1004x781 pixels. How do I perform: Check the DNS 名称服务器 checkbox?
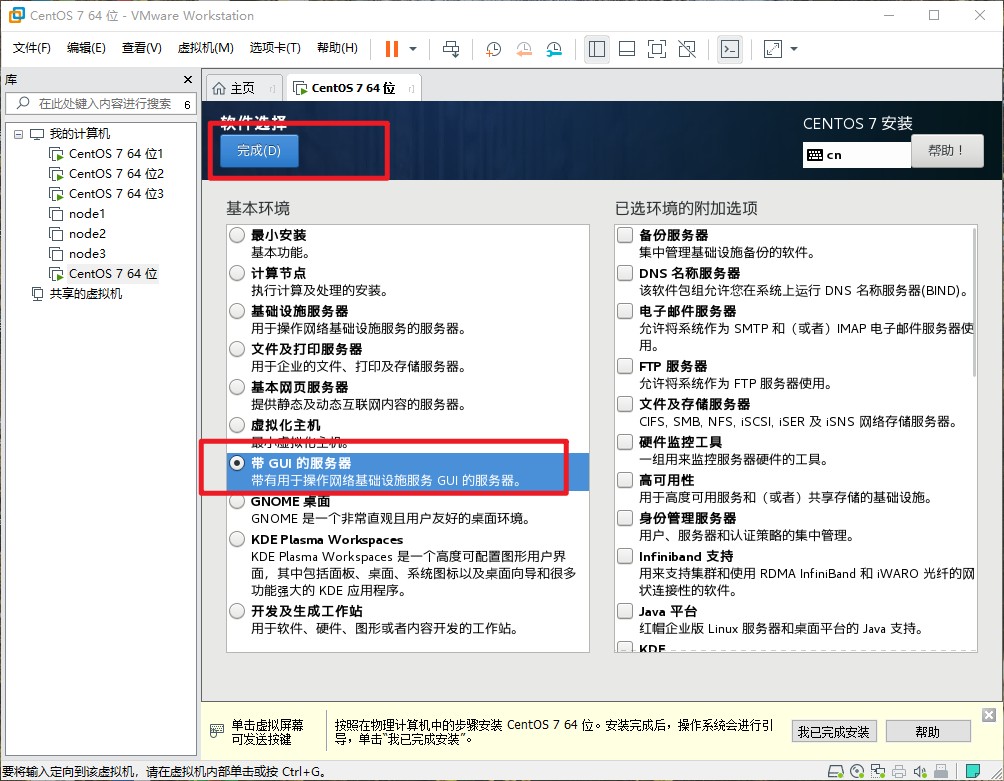[x=625, y=273]
